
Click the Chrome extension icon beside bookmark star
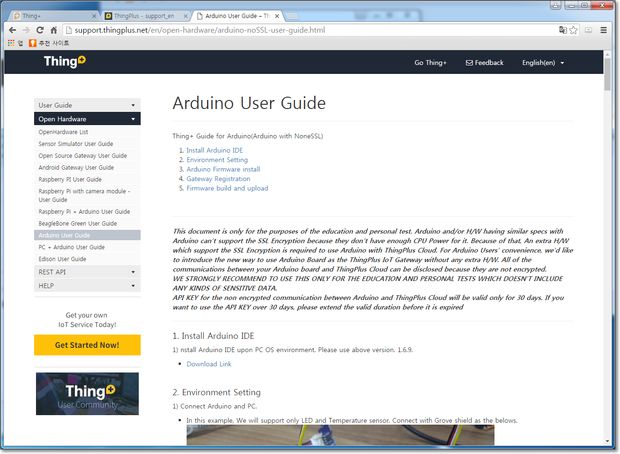[588, 30]
